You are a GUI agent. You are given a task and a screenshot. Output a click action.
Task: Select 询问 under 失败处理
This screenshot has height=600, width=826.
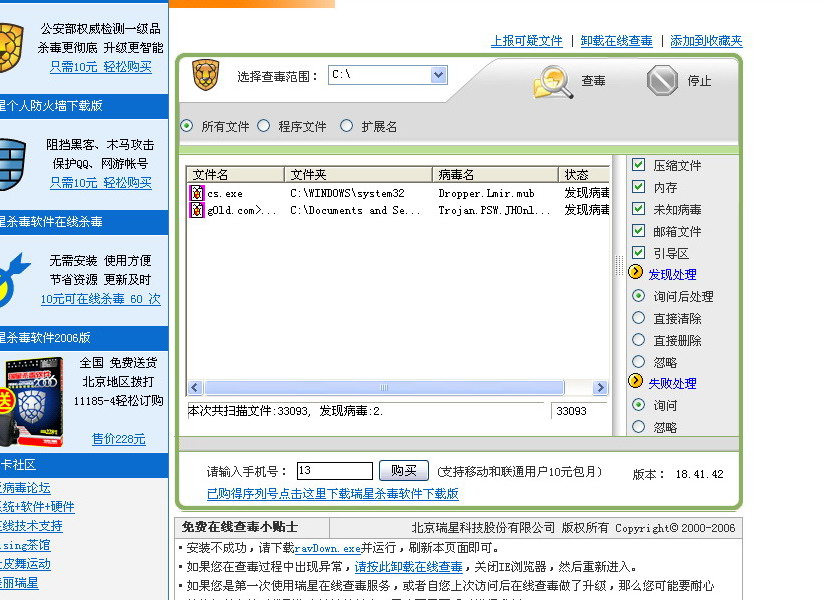tap(638, 405)
